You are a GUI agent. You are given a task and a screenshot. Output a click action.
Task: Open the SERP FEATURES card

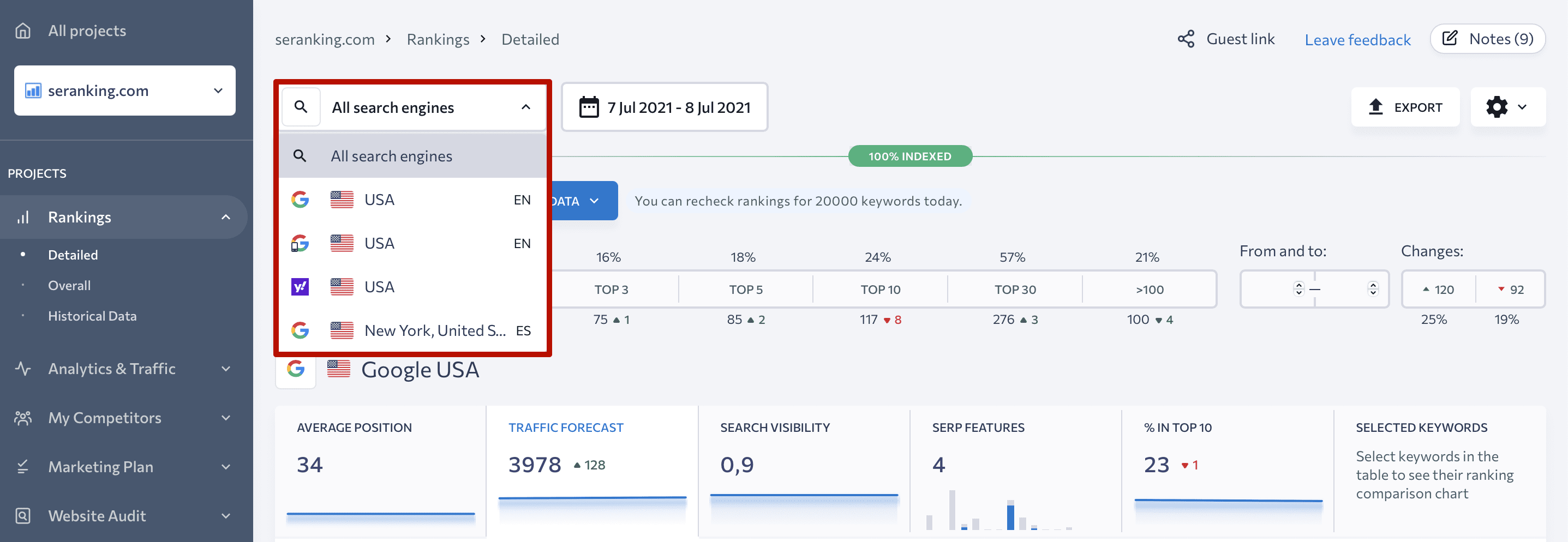[1016, 472]
